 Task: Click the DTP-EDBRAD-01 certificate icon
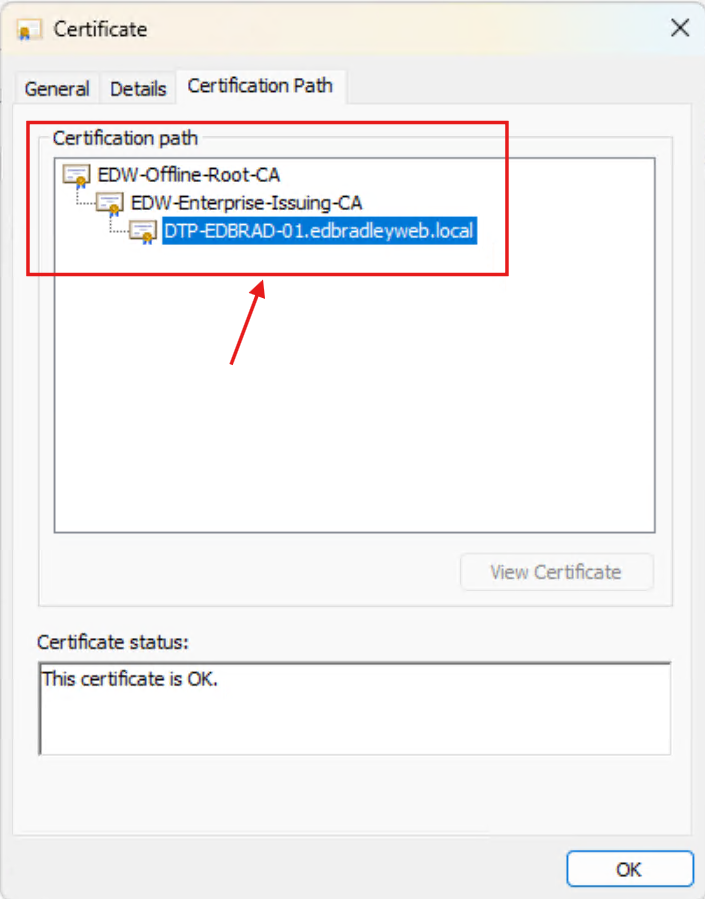coord(143,232)
